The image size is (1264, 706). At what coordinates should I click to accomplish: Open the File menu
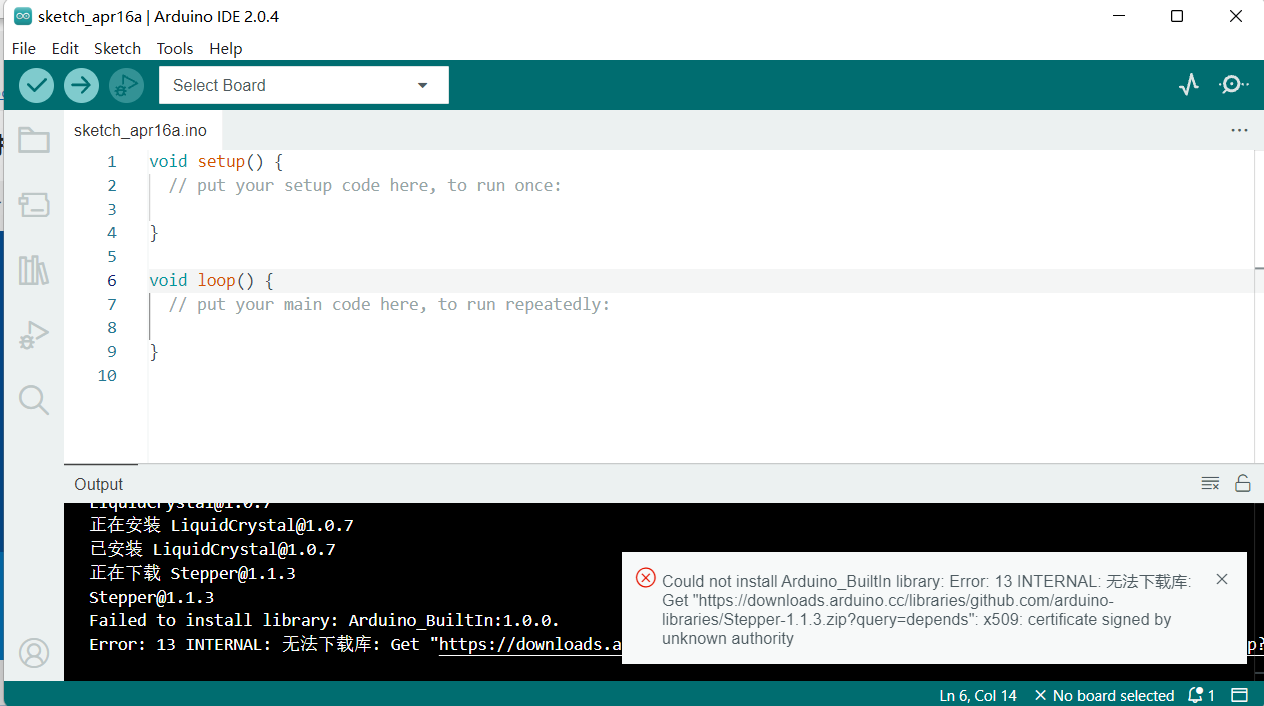(x=24, y=48)
